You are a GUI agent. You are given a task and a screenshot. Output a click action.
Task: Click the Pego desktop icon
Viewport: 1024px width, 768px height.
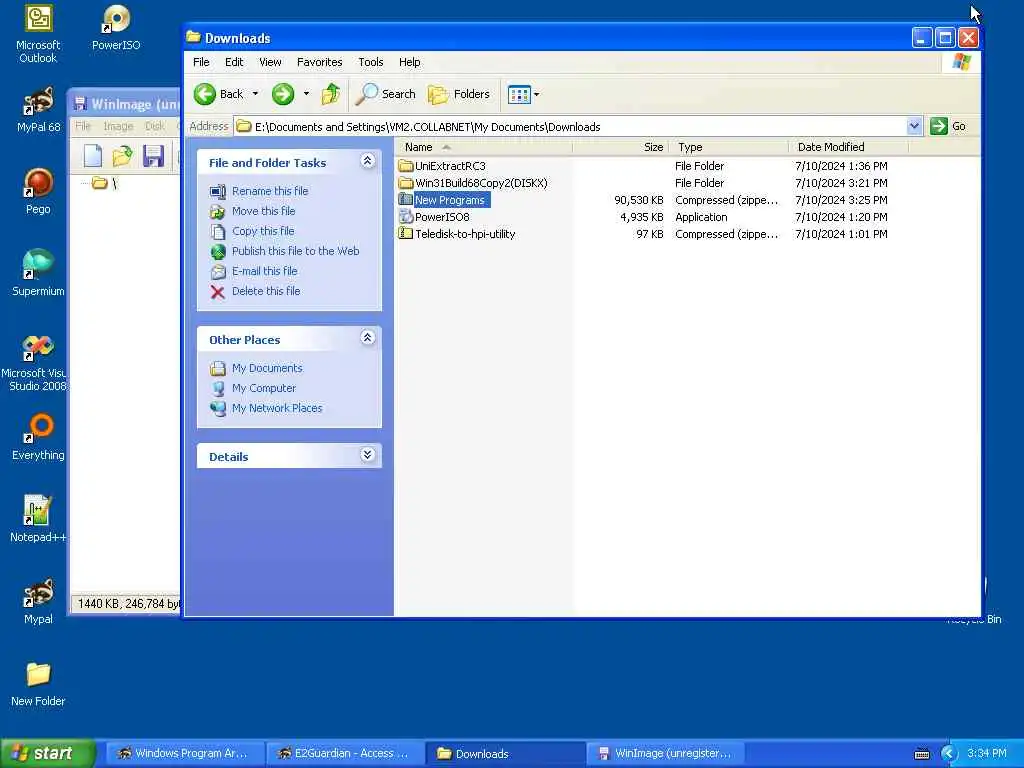[x=38, y=191]
